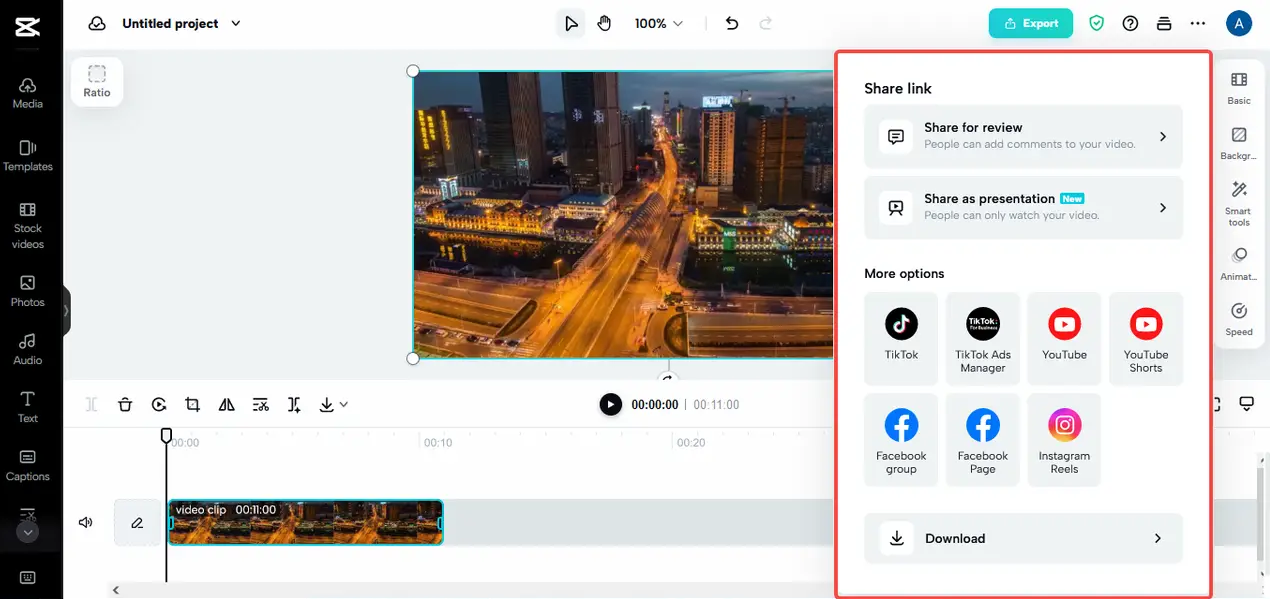Expand the Download options row
The image size is (1270, 599).
tap(1023, 538)
